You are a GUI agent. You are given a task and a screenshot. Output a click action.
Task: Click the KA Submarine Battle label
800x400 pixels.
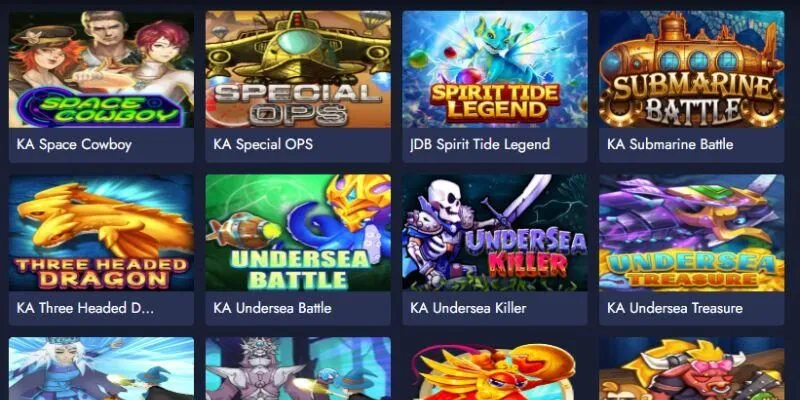coord(670,145)
